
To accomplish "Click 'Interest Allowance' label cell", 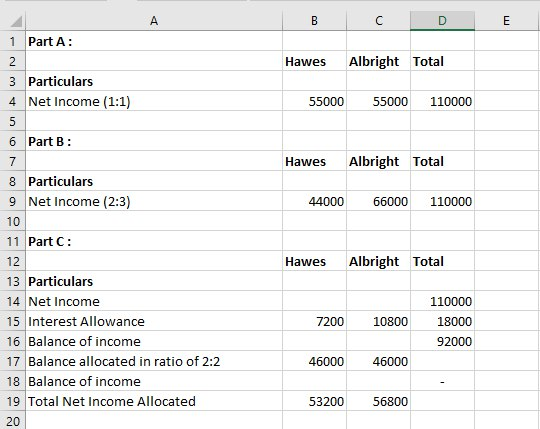I will tap(154, 321).
